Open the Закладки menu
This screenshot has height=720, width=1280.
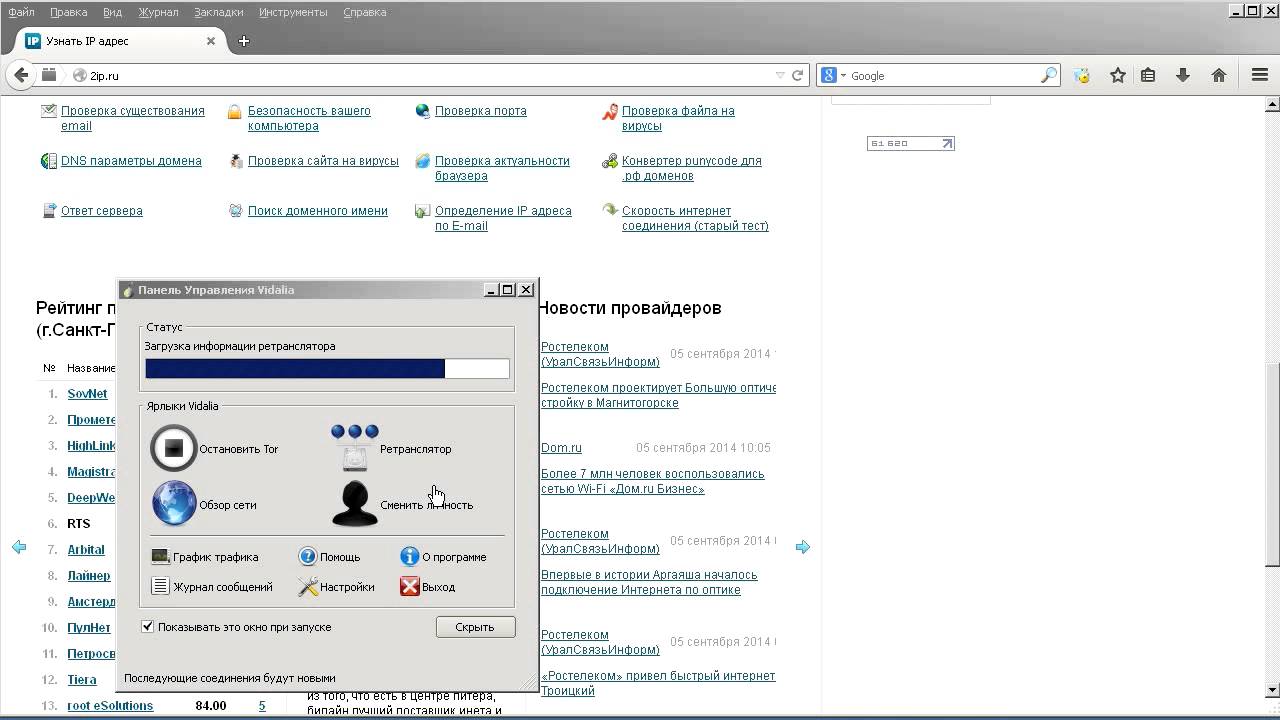(x=219, y=12)
